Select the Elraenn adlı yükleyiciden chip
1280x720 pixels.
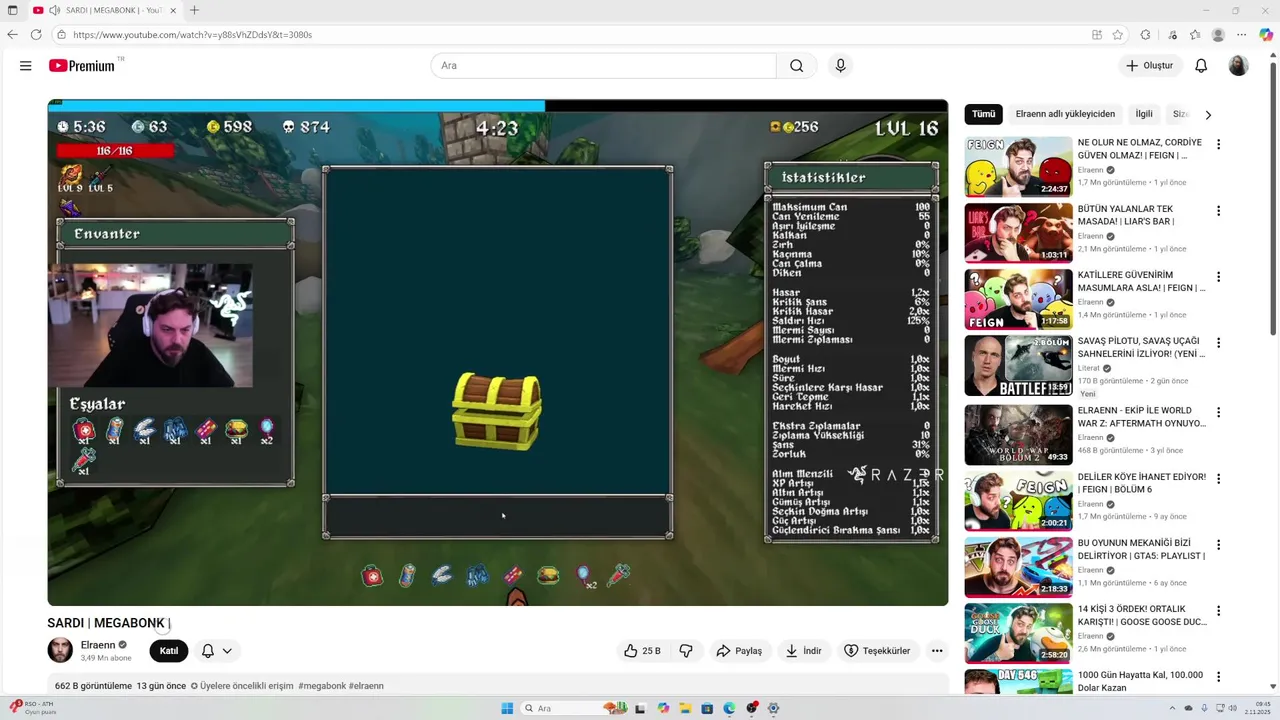[x=1065, y=114]
